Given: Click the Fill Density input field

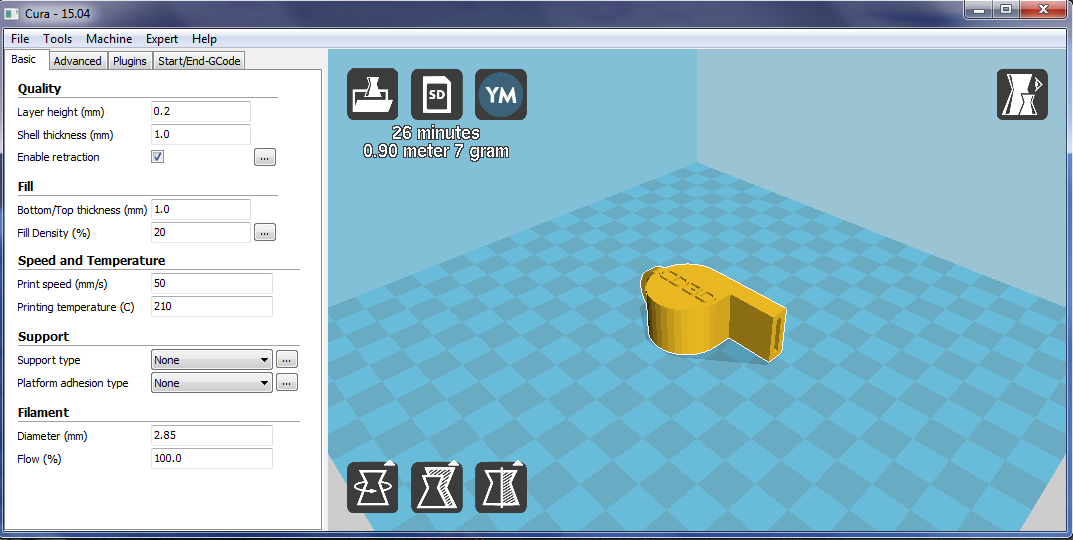Looking at the screenshot, I should (201, 233).
